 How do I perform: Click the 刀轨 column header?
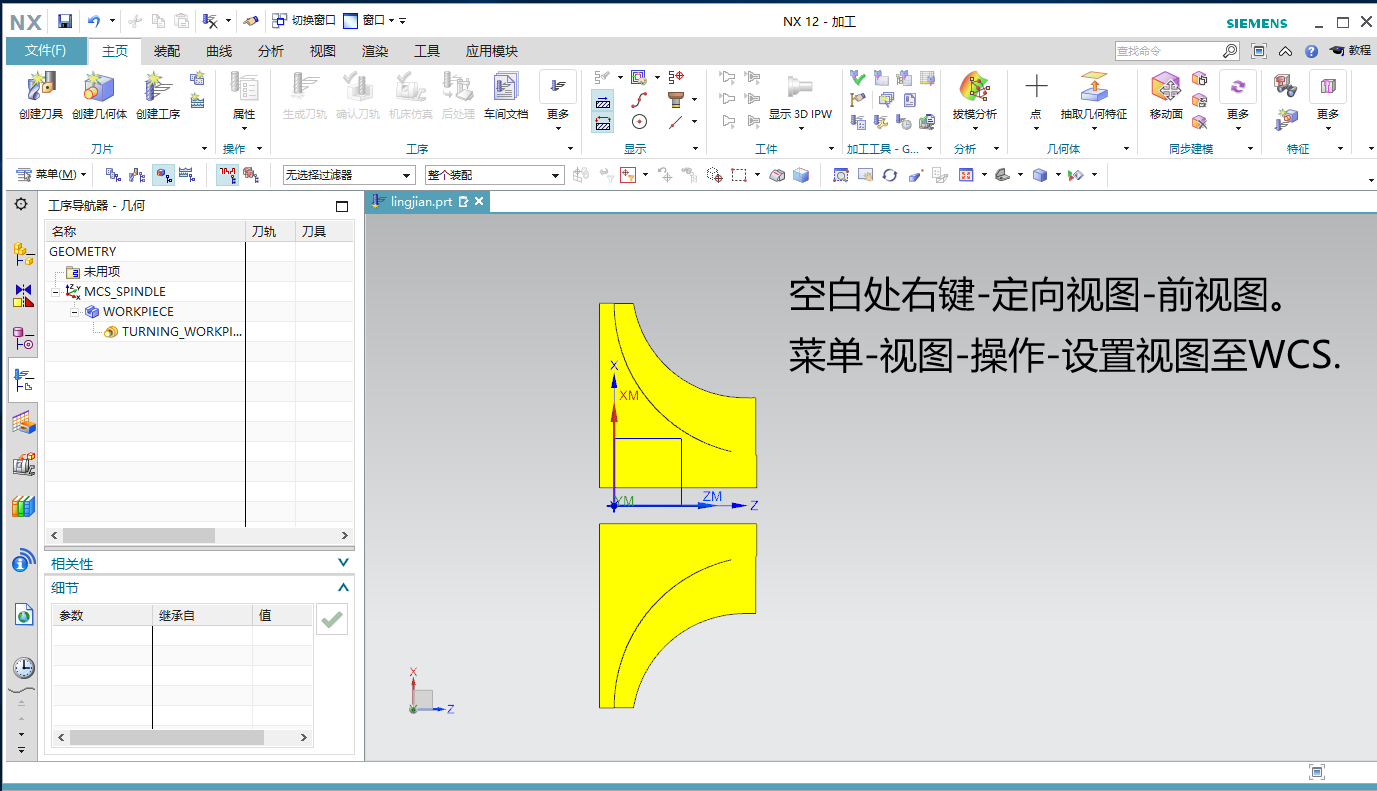coord(271,231)
